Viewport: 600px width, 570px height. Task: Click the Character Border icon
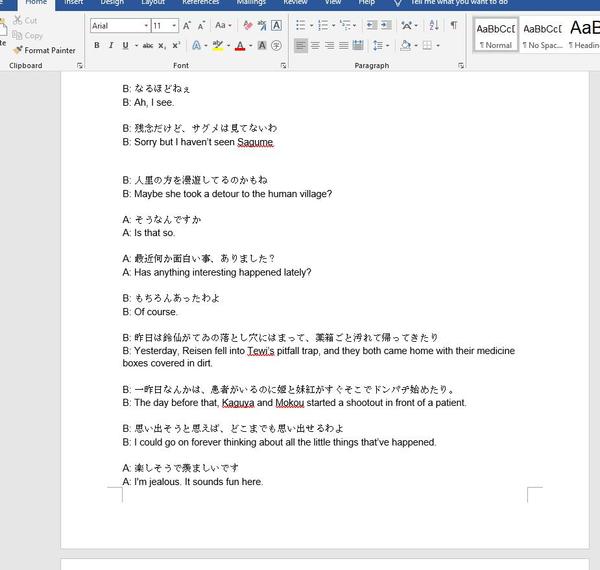pos(276,26)
